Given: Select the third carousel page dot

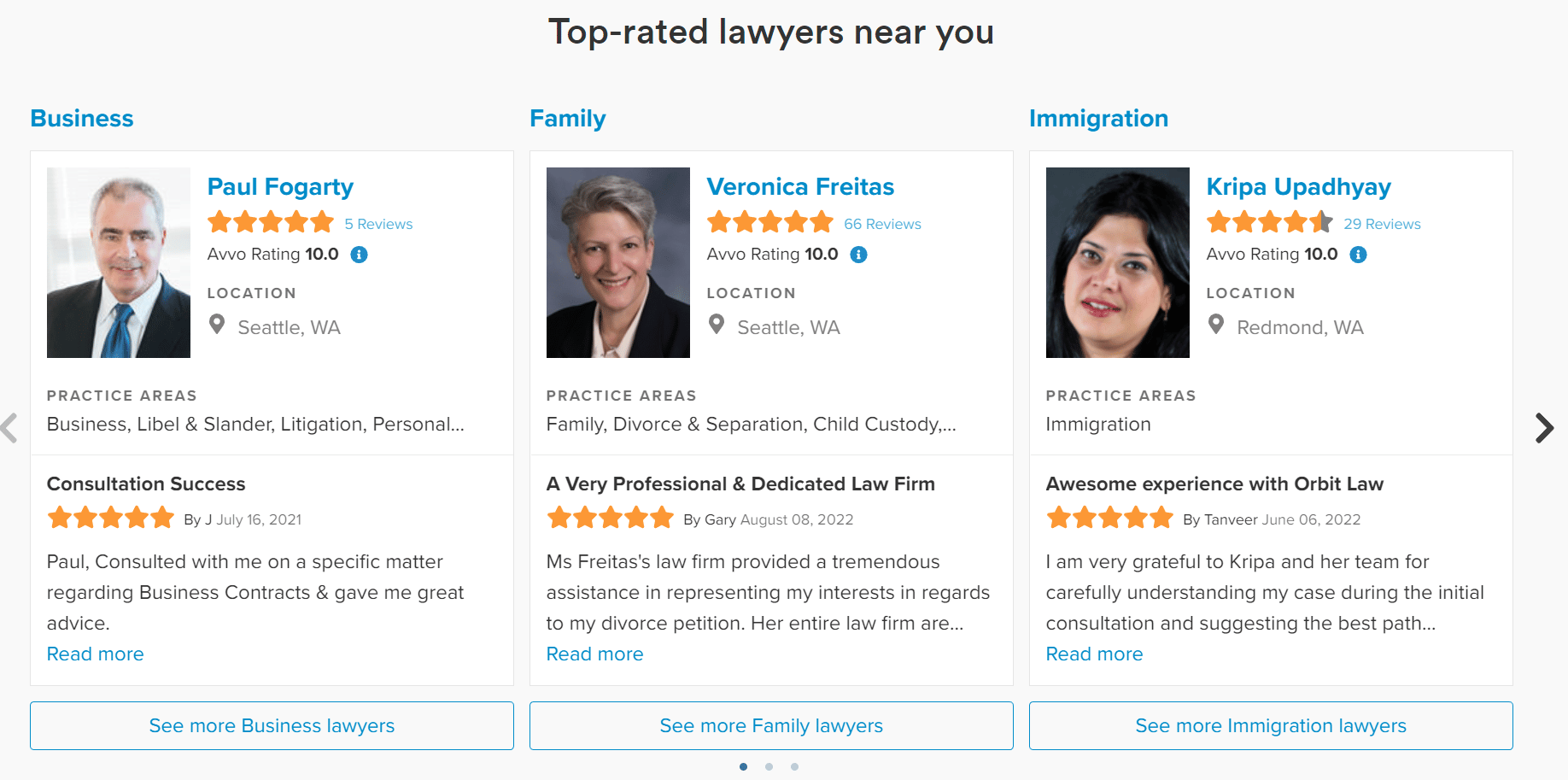Looking at the screenshot, I should (x=795, y=766).
